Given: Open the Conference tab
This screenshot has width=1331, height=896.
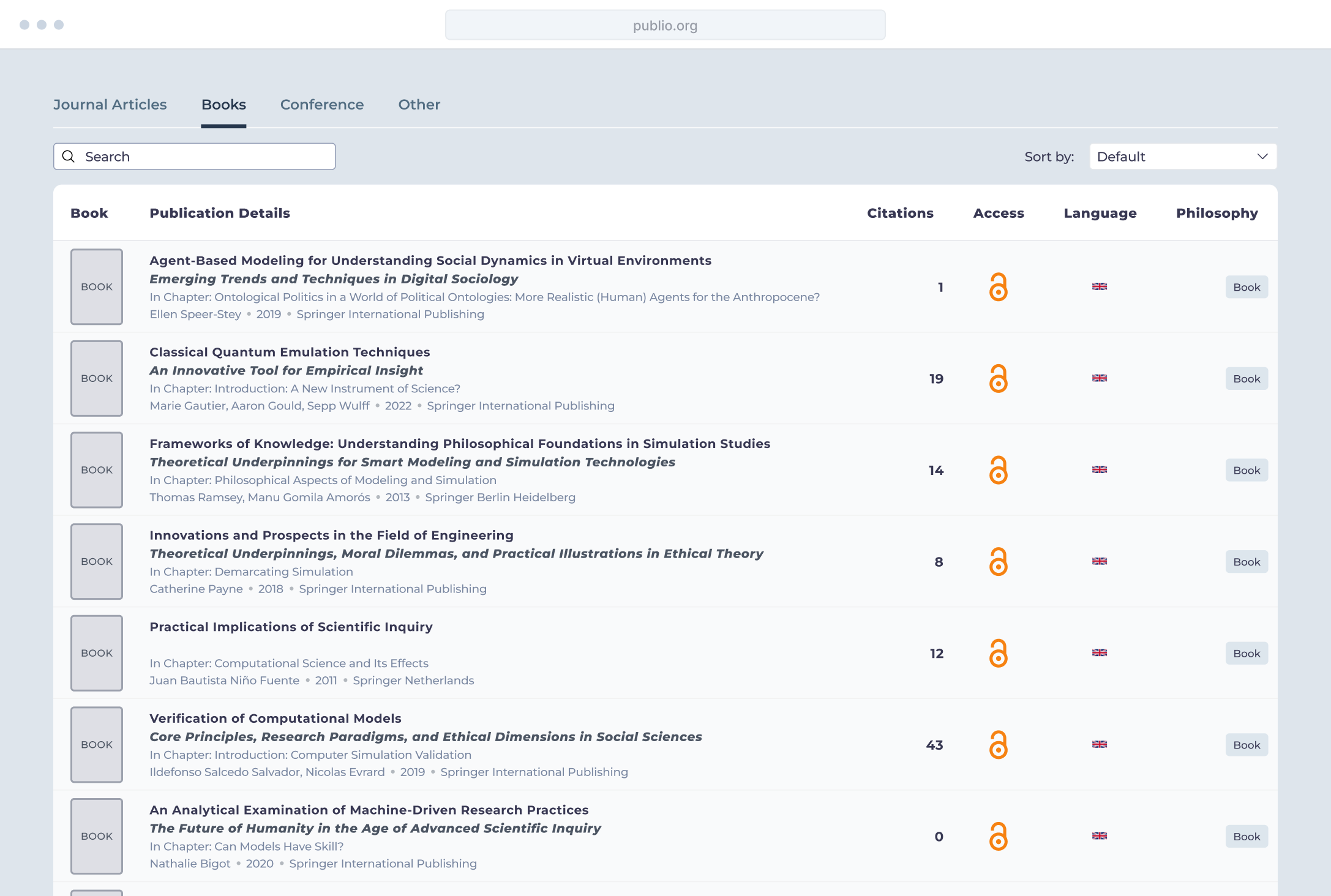Looking at the screenshot, I should [x=321, y=105].
